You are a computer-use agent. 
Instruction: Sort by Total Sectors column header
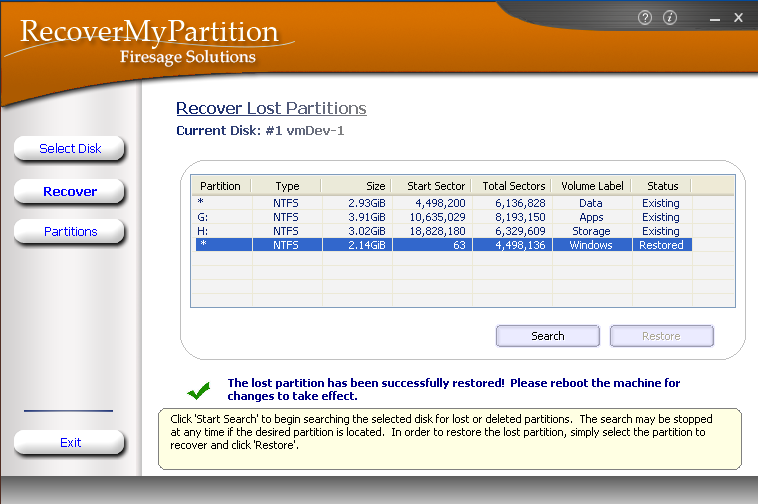coord(514,186)
